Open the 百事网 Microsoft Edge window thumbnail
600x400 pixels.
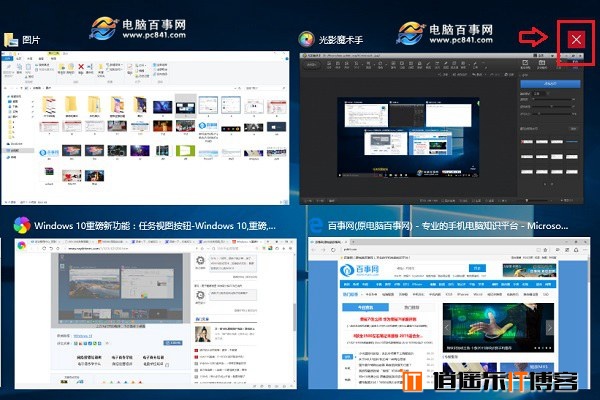(449, 313)
